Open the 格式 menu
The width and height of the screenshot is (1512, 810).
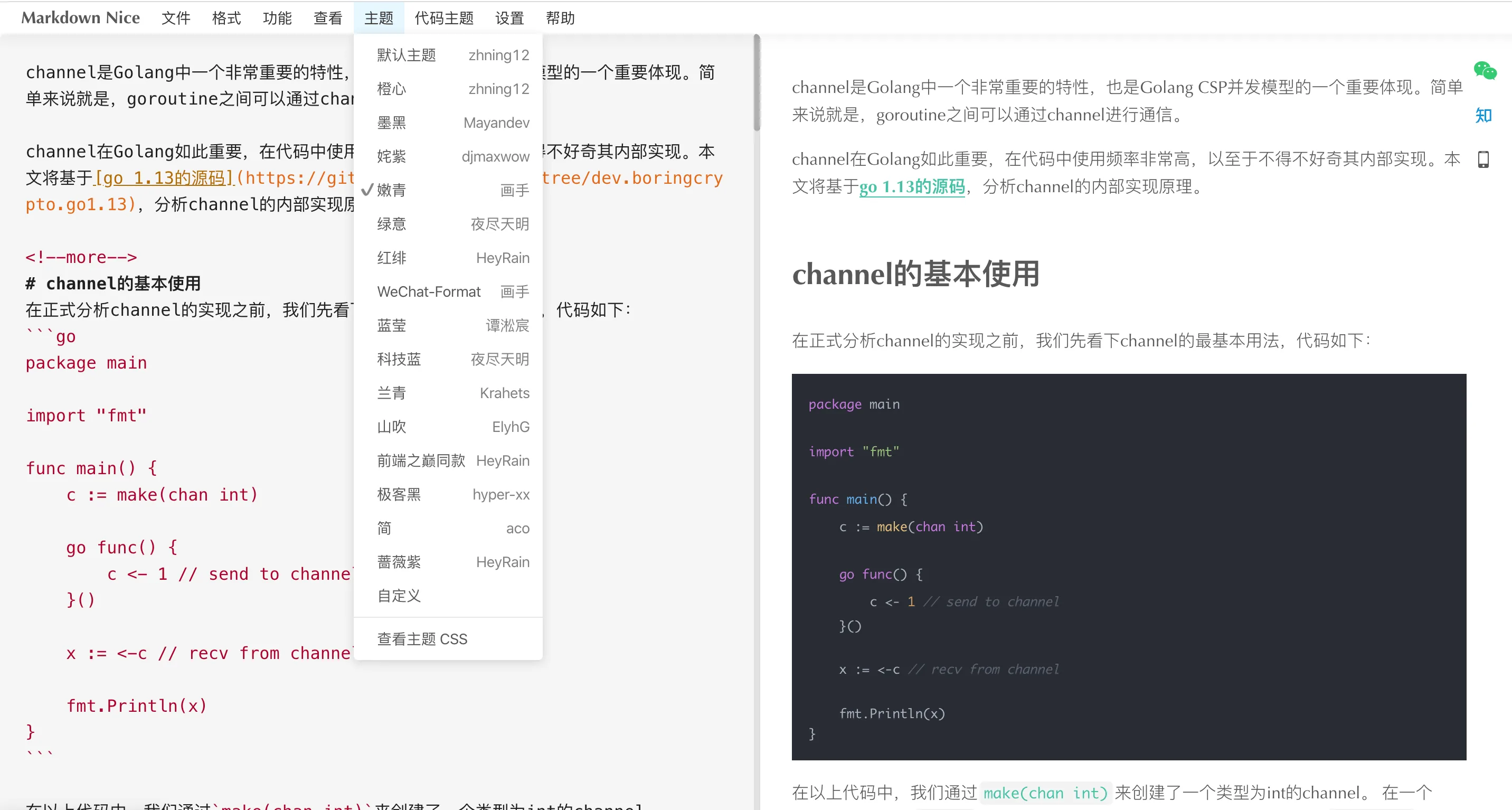[226, 18]
